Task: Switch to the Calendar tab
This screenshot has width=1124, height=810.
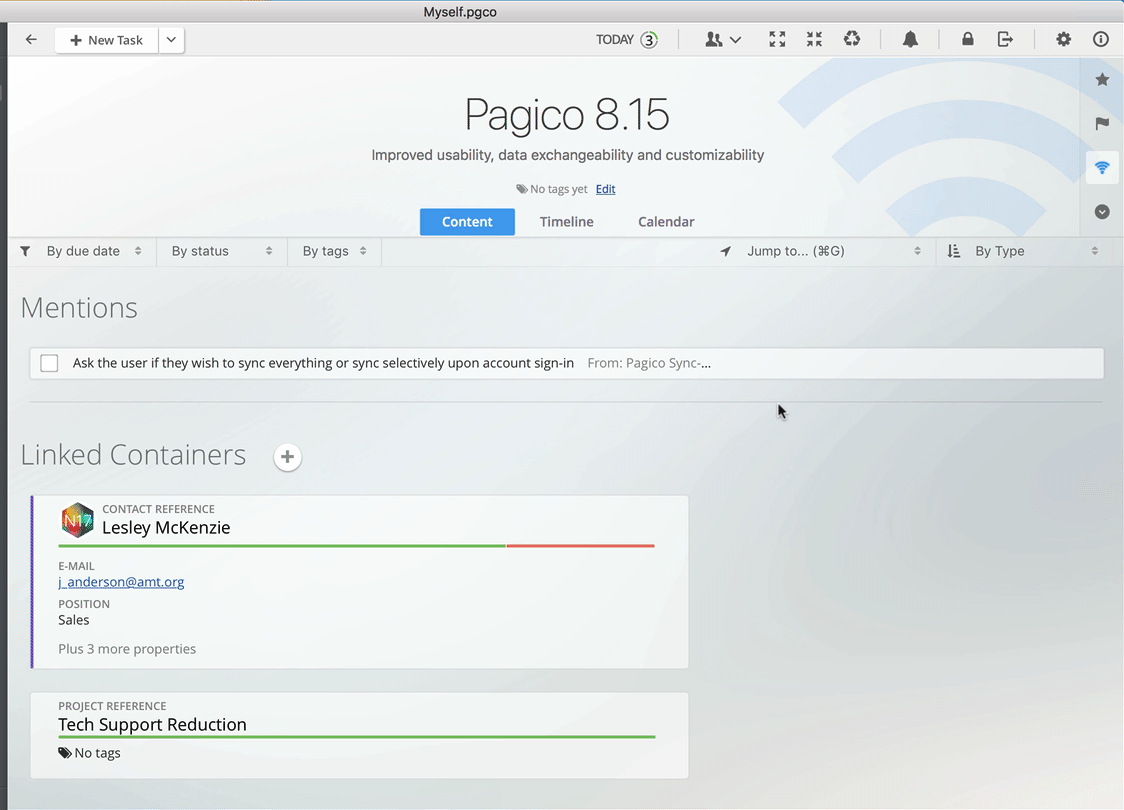Action: pyautogui.click(x=666, y=222)
